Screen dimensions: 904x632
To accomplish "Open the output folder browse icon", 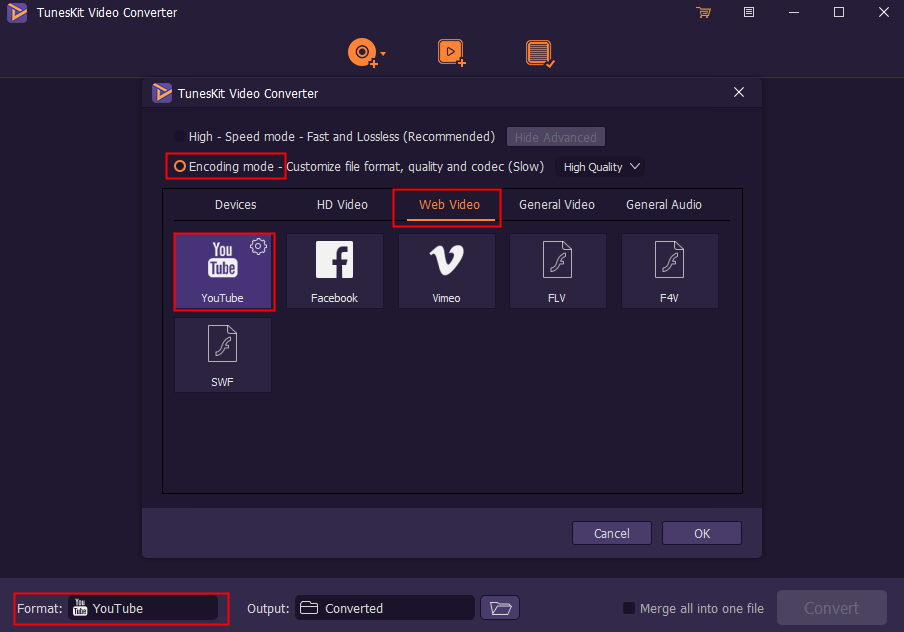I will 500,608.
